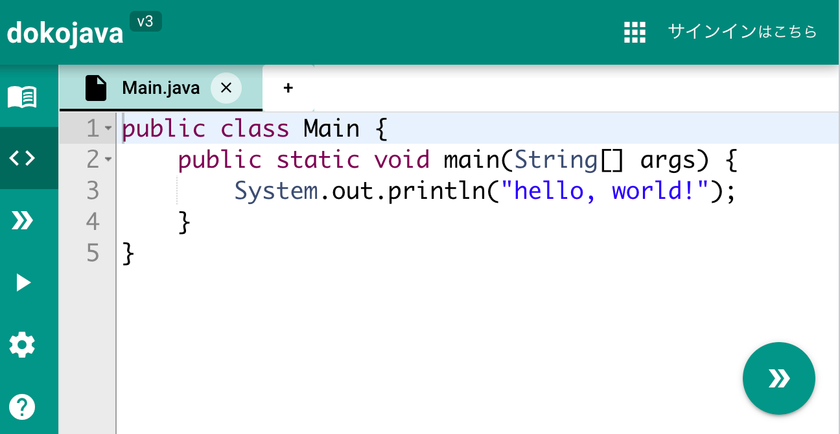Click line number 4 in the gutter

pos(92,222)
